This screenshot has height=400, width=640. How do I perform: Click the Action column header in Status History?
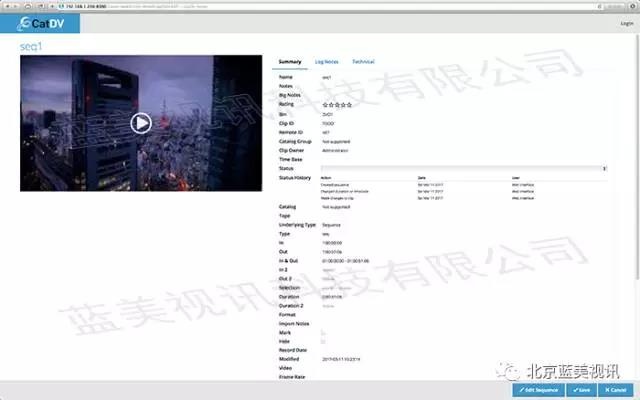(x=326, y=178)
